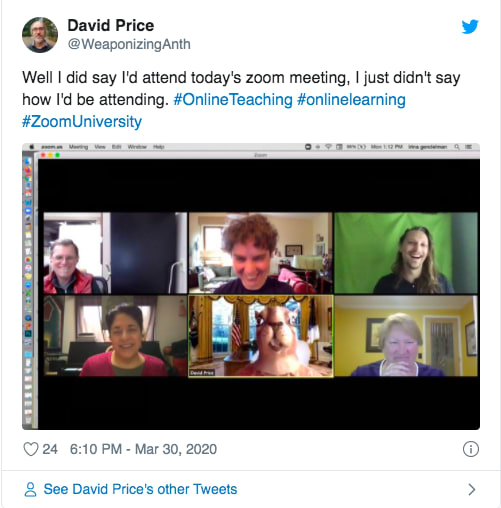Open the notification center list icon
This screenshot has height=508, width=501.
pyautogui.click(x=468, y=147)
